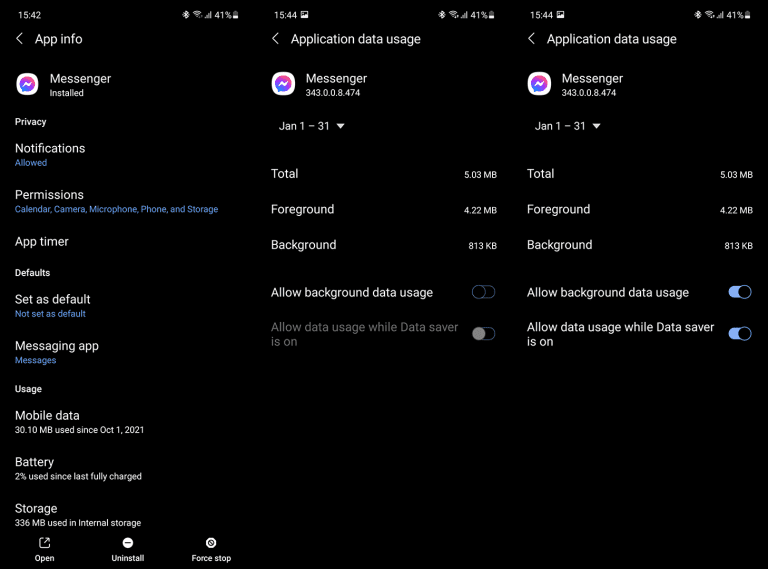Disable the switched-on Allow background data usage toggle
Screen dimensions: 768x569
(740, 292)
